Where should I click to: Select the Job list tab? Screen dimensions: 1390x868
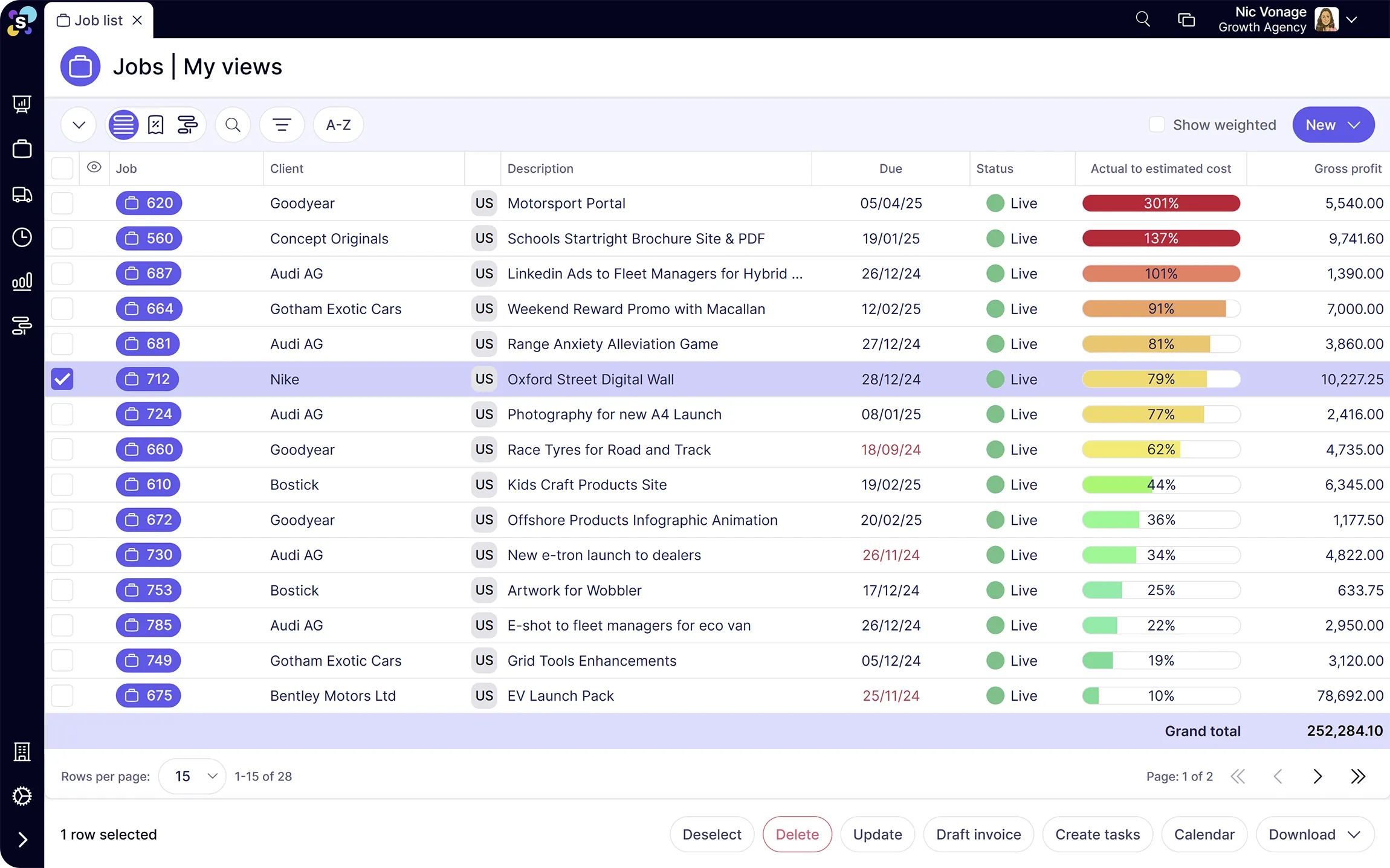click(99, 20)
